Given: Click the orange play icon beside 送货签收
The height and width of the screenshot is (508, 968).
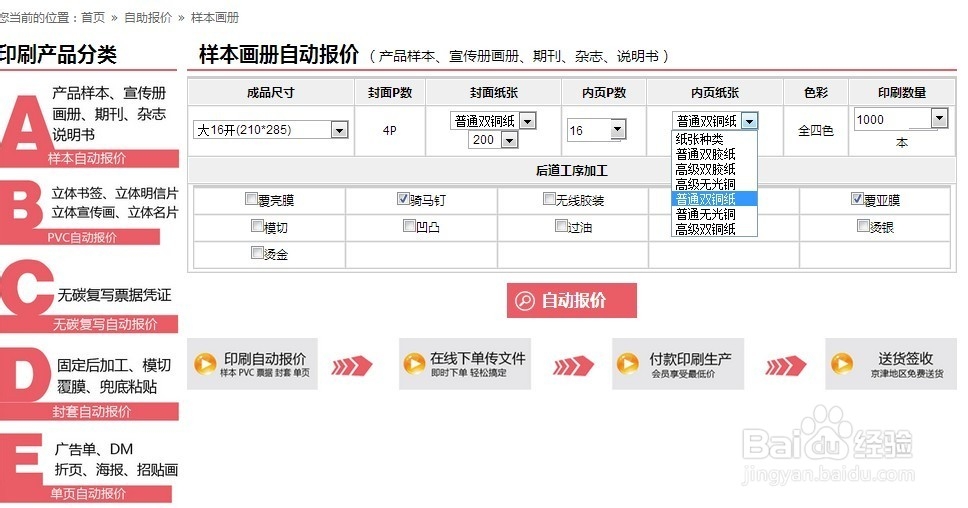Looking at the screenshot, I should coord(841,363).
